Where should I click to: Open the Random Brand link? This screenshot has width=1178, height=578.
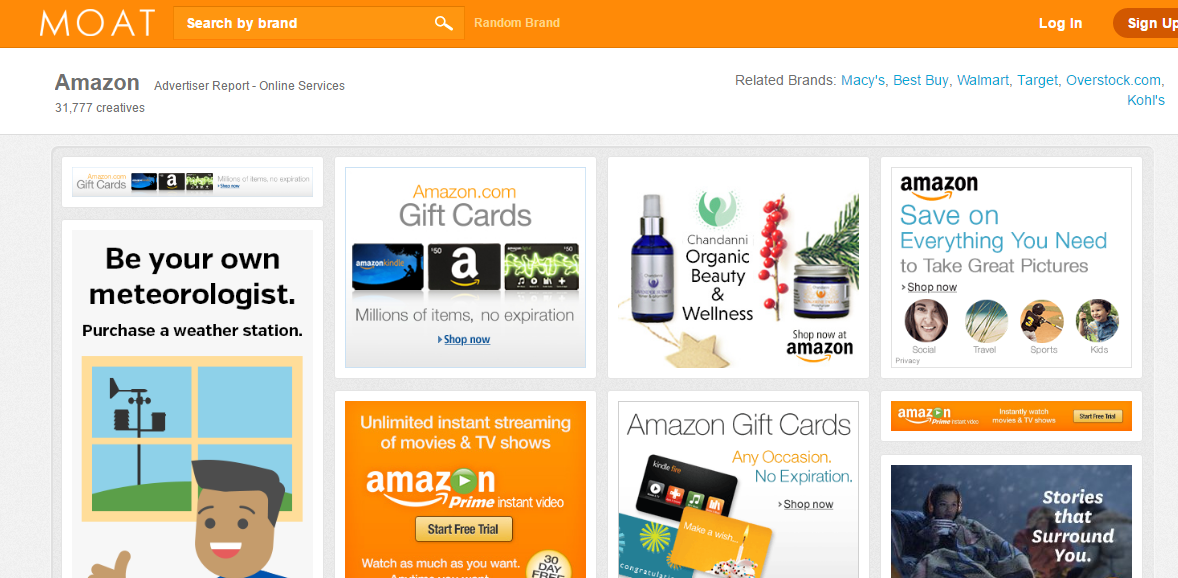click(x=517, y=23)
